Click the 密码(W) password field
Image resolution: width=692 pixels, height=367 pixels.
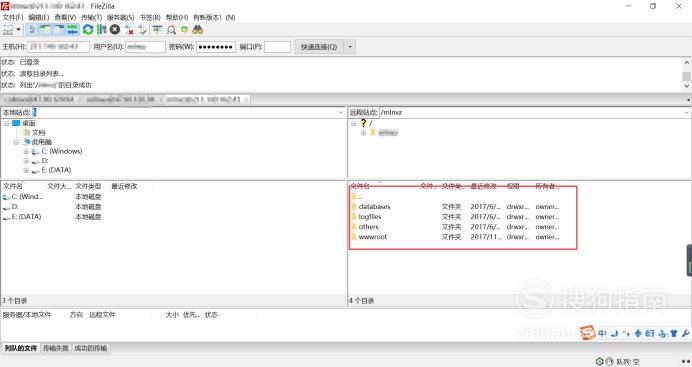[216, 47]
